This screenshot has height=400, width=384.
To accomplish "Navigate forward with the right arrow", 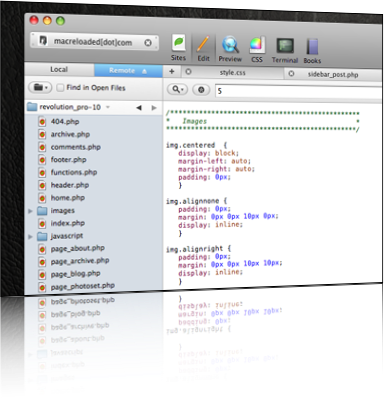I will point(154,108).
